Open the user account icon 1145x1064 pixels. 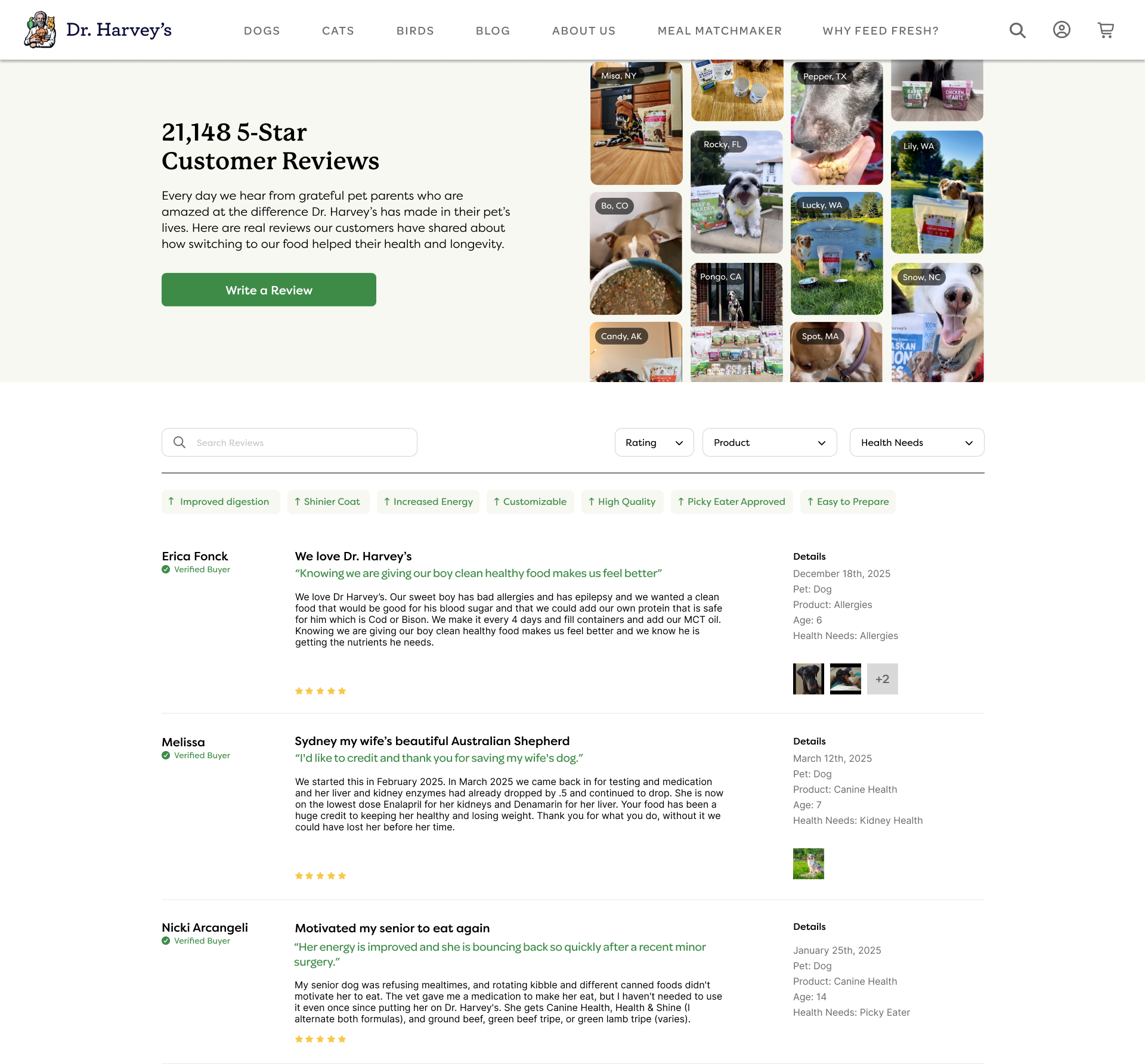[1062, 30]
